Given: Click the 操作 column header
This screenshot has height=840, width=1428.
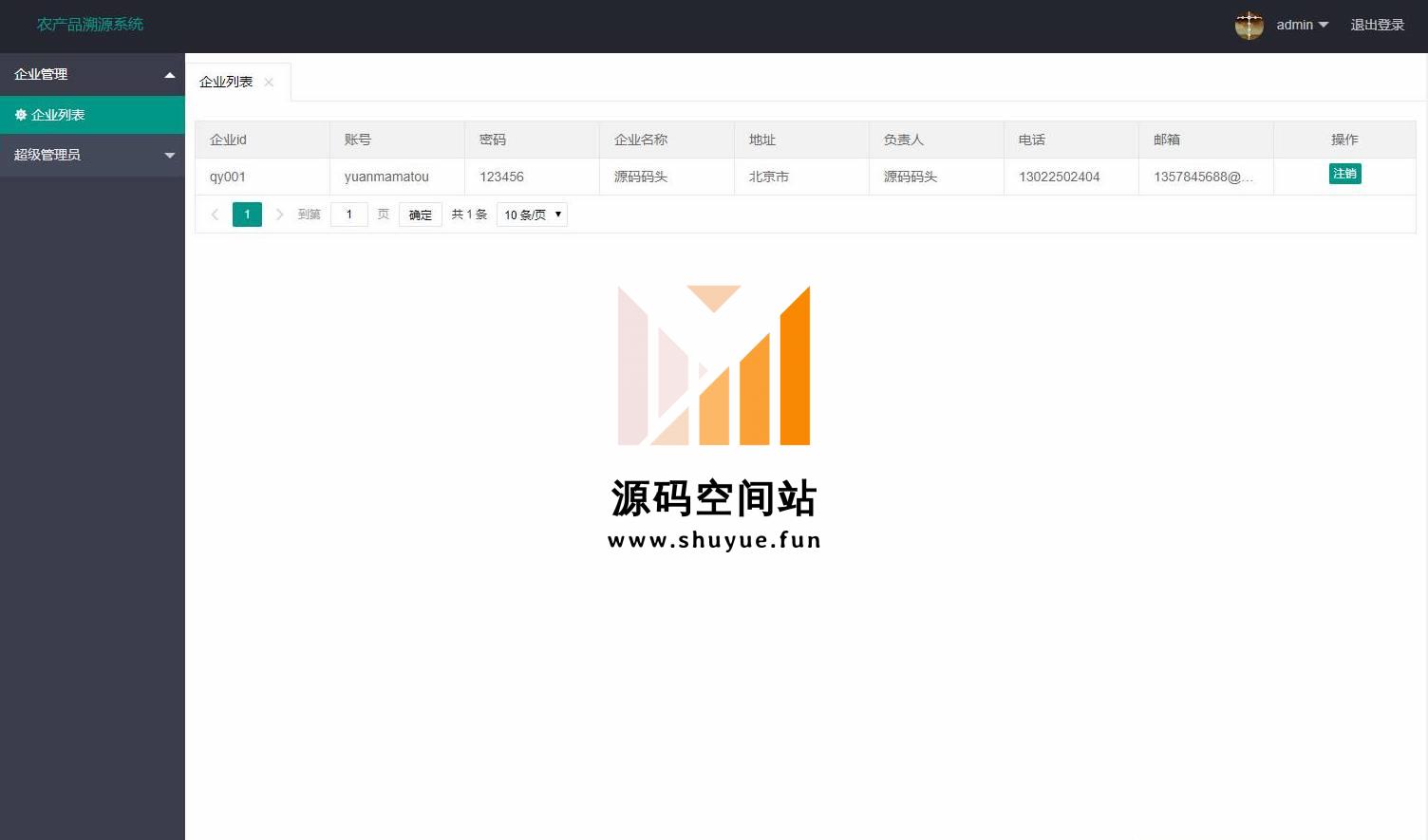Looking at the screenshot, I should 1344,140.
